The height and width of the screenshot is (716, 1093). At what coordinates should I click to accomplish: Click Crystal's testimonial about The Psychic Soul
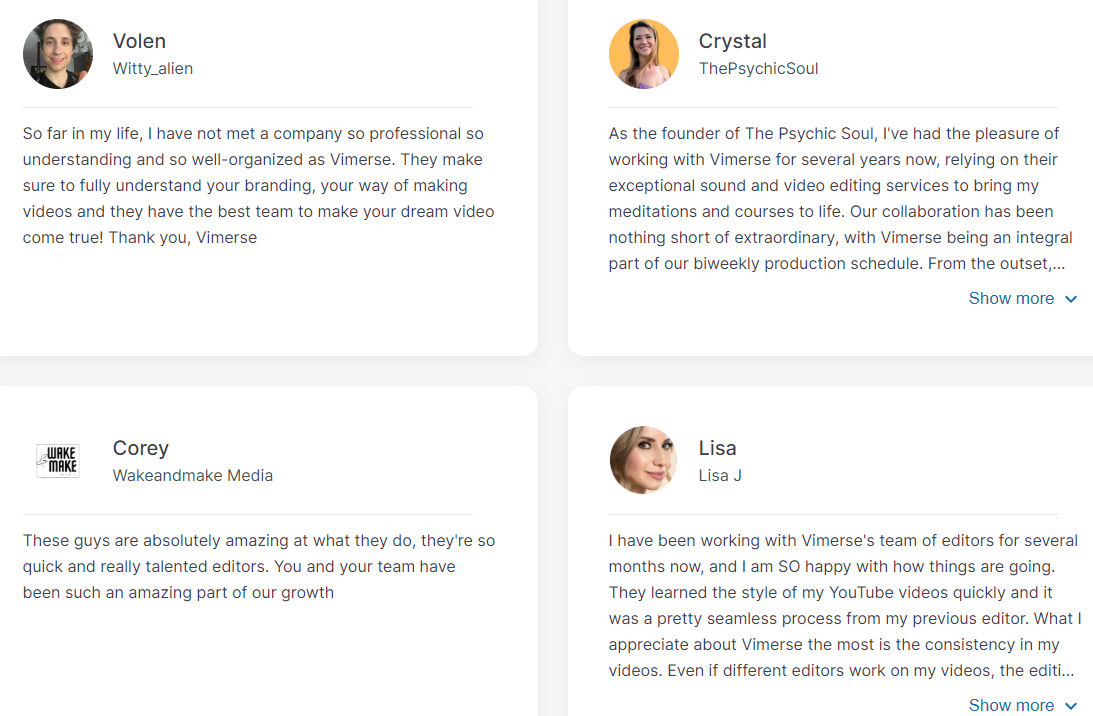click(841, 199)
